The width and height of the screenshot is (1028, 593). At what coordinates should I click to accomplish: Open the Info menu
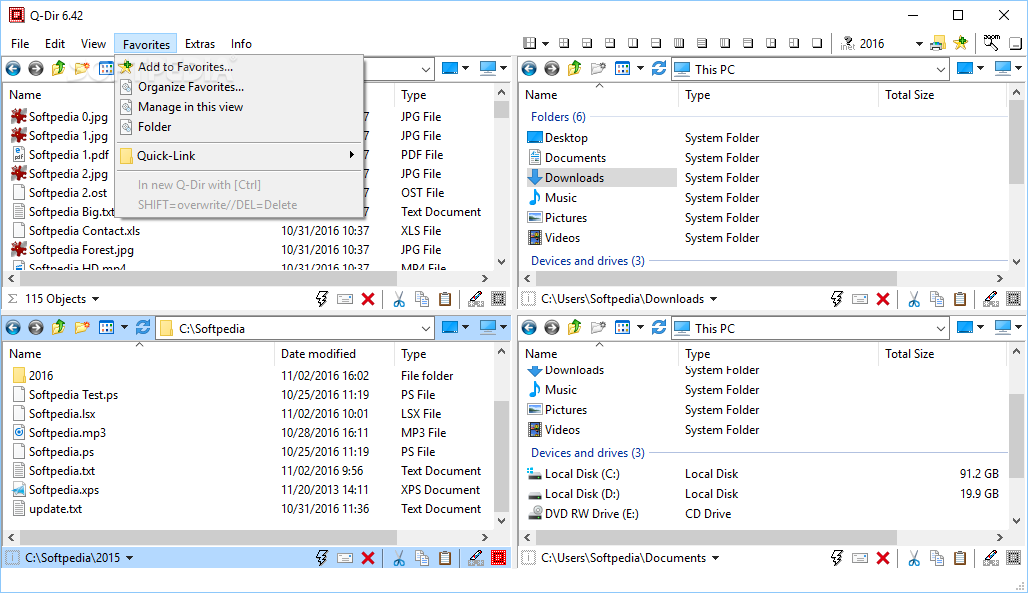[x=241, y=44]
